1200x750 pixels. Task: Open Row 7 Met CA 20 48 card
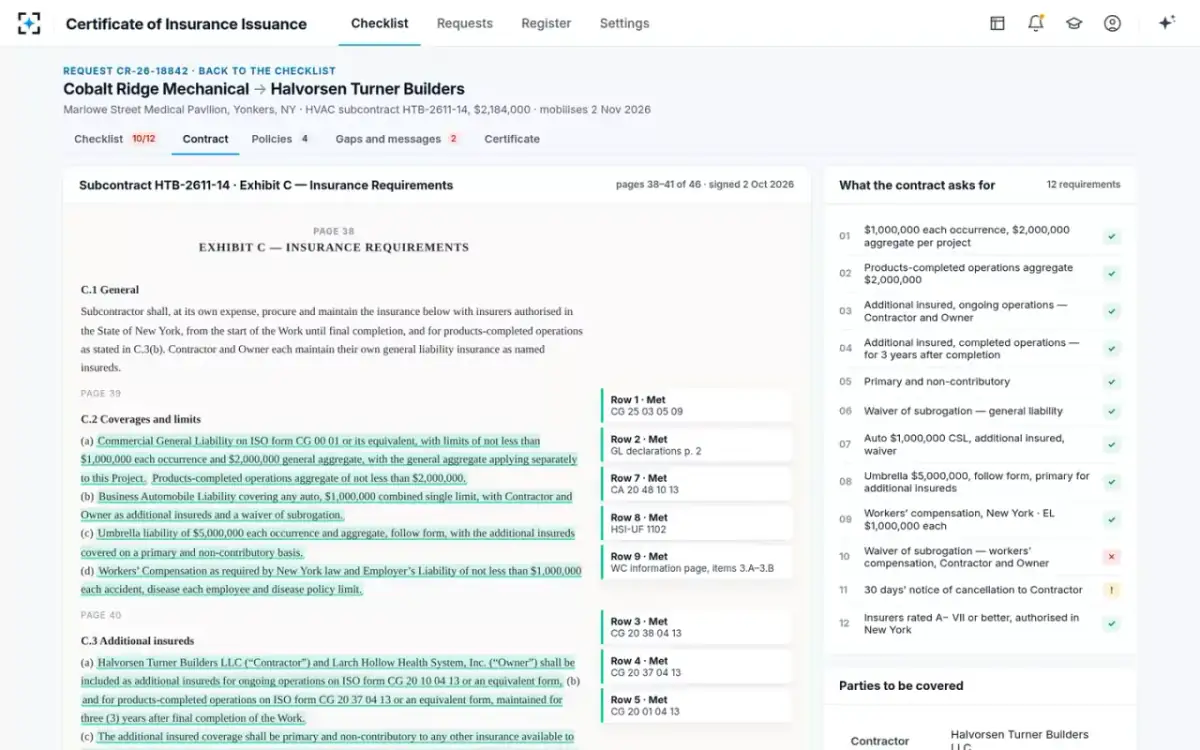(x=696, y=484)
